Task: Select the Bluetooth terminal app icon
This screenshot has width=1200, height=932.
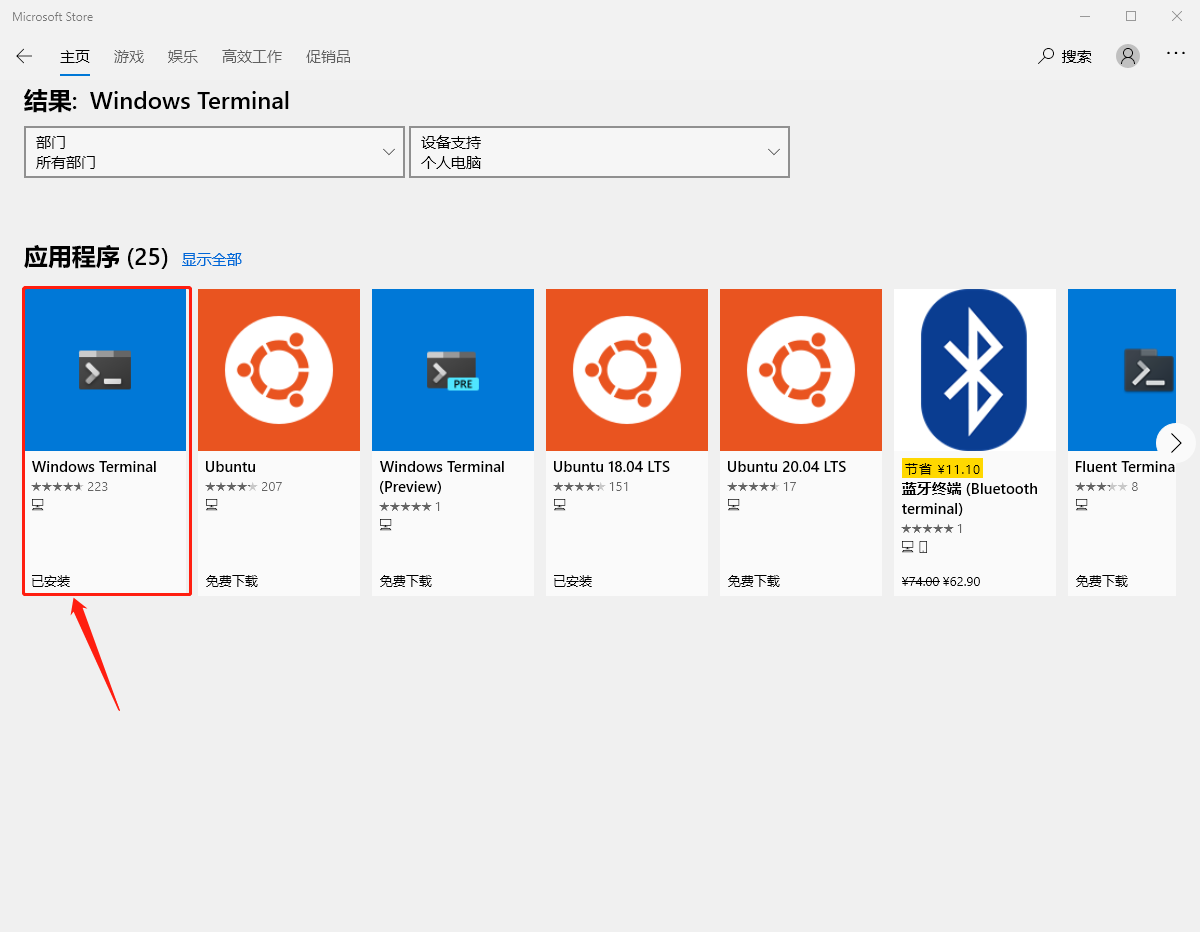Action: (x=975, y=370)
